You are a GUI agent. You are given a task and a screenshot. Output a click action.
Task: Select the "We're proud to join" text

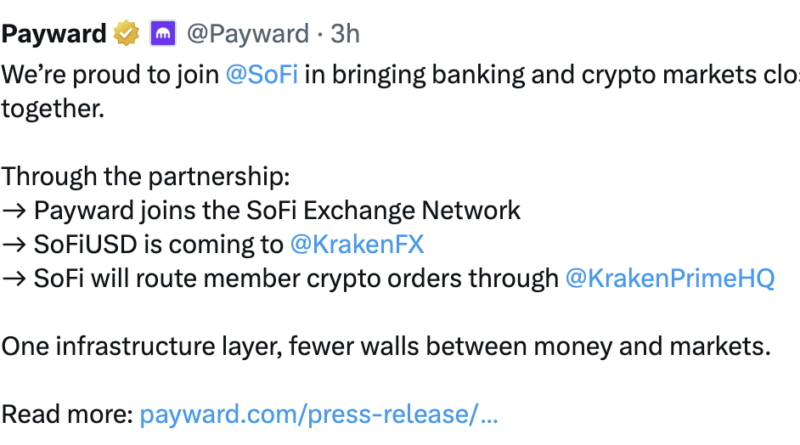tap(110, 75)
